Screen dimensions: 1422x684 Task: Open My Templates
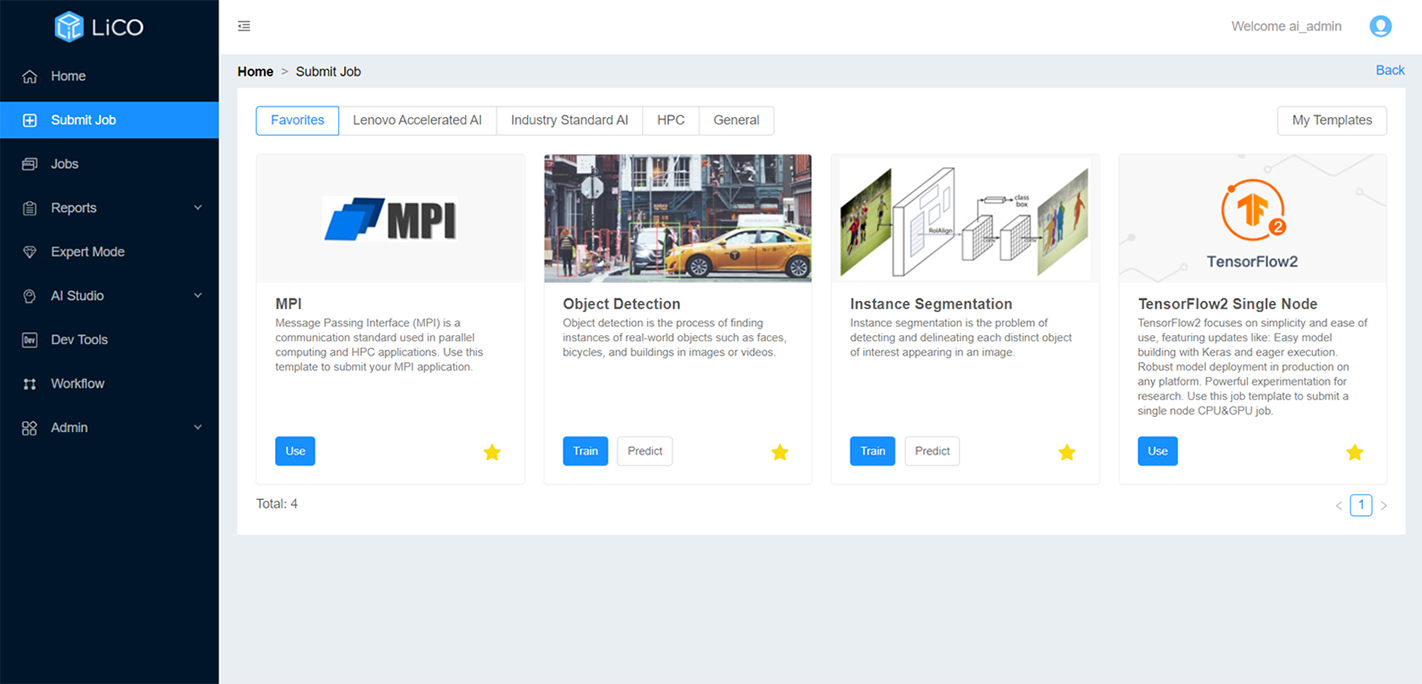pyautogui.click(x=1331, y=120)
